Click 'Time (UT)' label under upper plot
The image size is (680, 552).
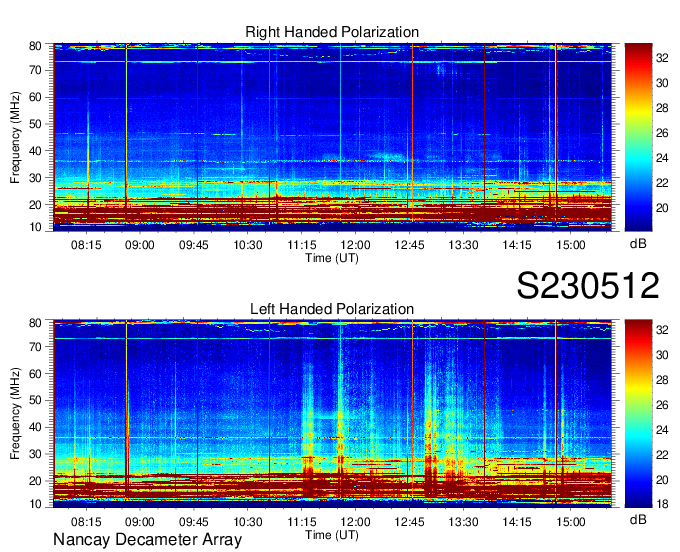pyautogui.click(x=332, y=258)
